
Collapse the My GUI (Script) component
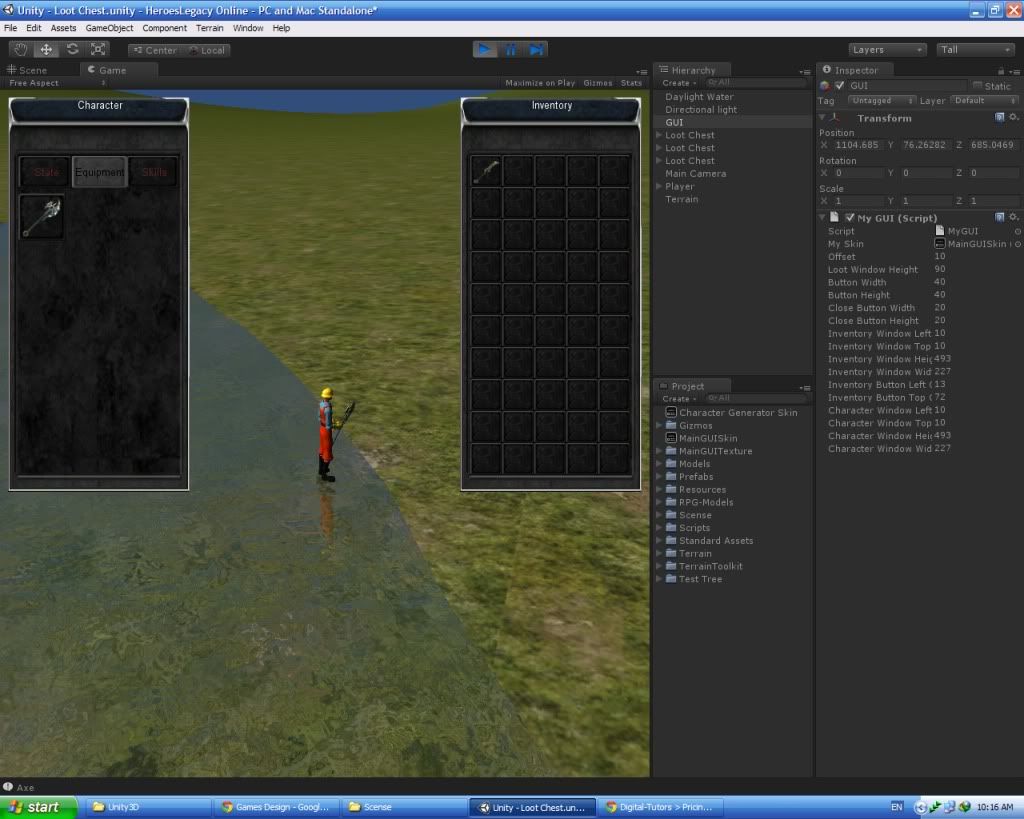pos(822,217)
